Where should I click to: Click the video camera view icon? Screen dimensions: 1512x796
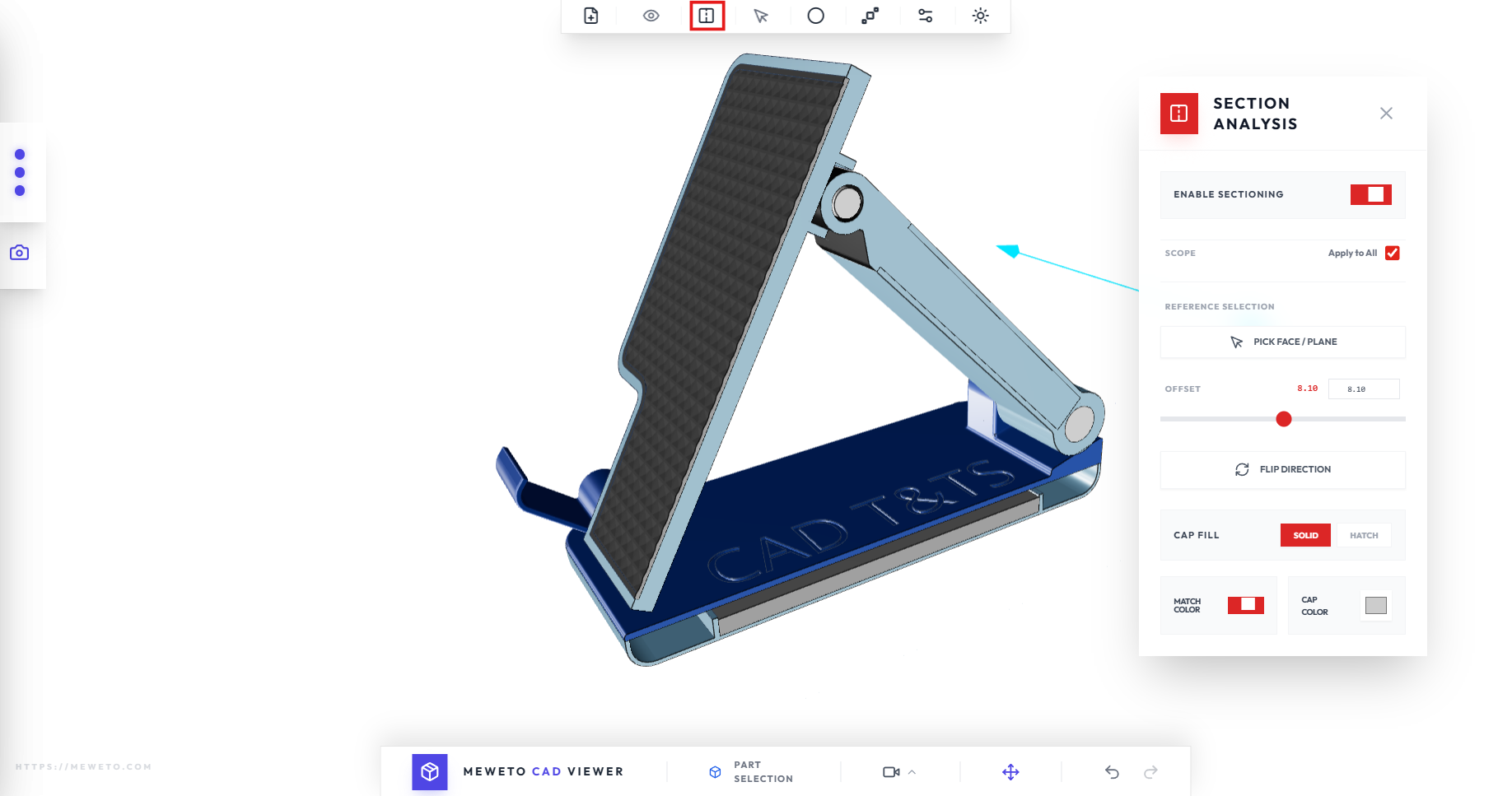(890, 772)
